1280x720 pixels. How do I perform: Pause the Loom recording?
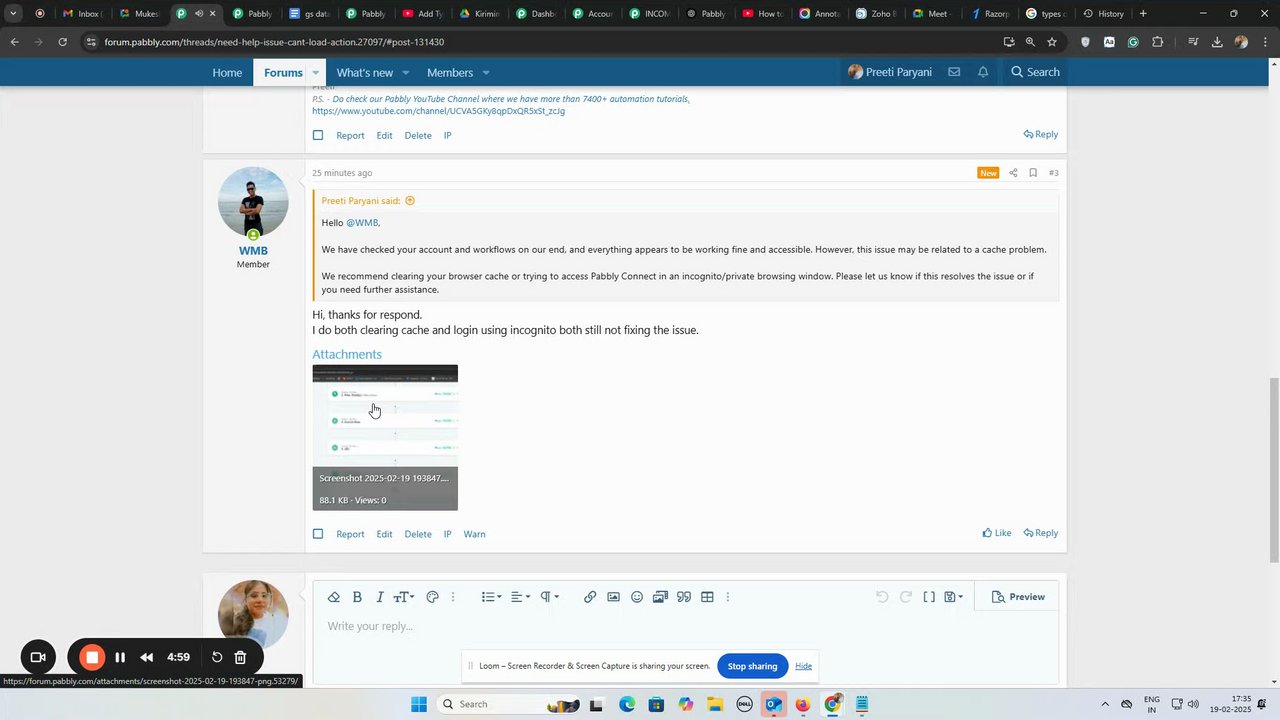point(120,657)
